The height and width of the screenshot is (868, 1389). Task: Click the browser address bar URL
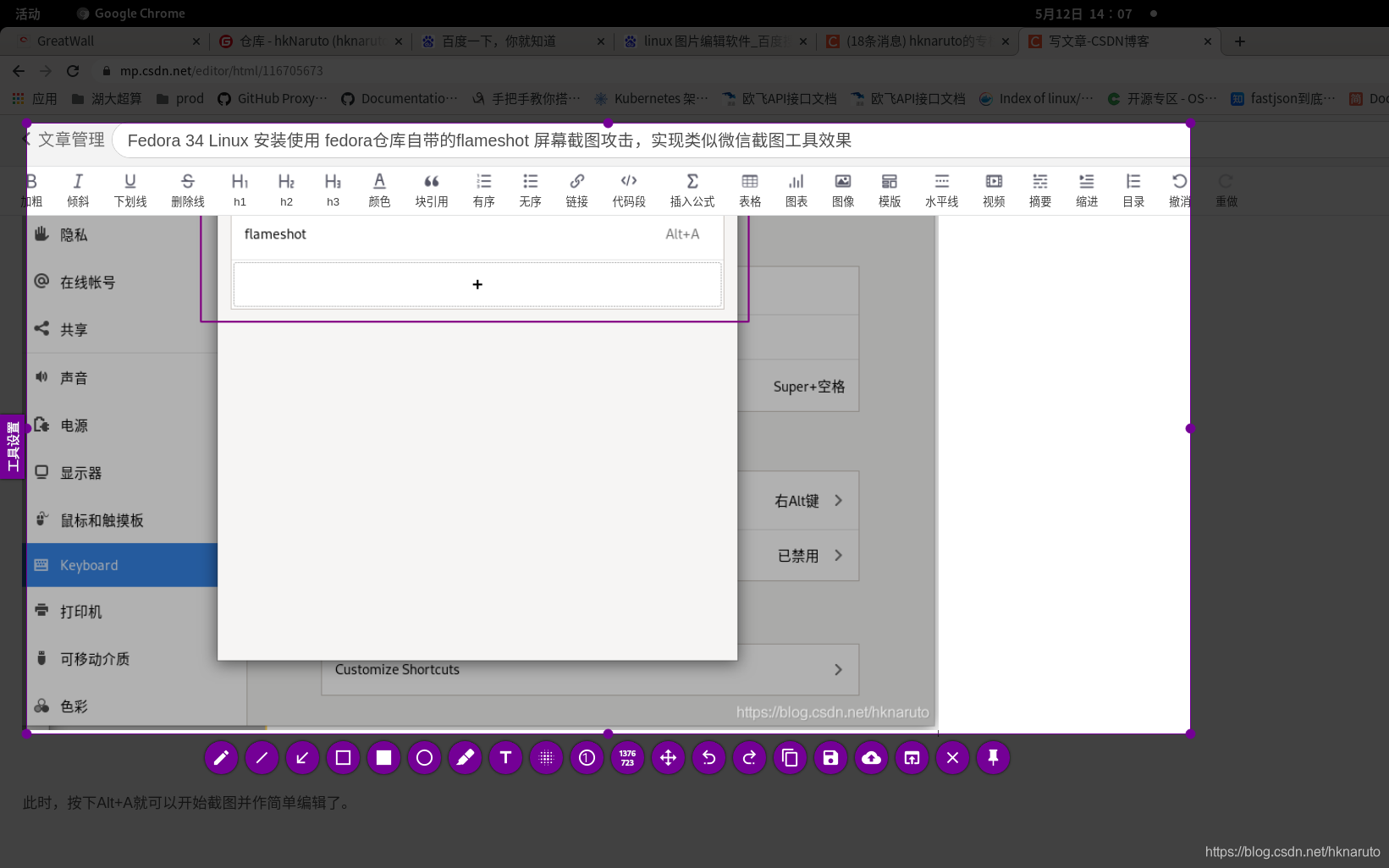(221, 71)
